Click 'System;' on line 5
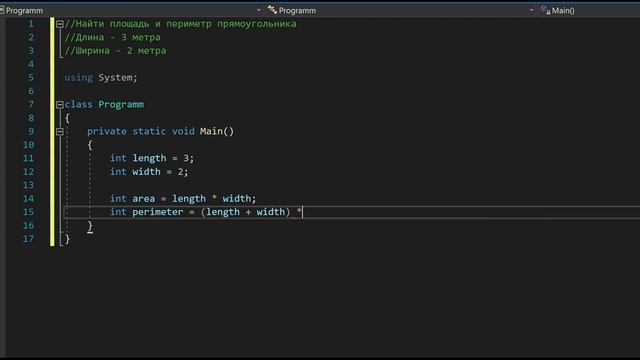The width and height of the screenshot is (640, 360). point(118,78)
